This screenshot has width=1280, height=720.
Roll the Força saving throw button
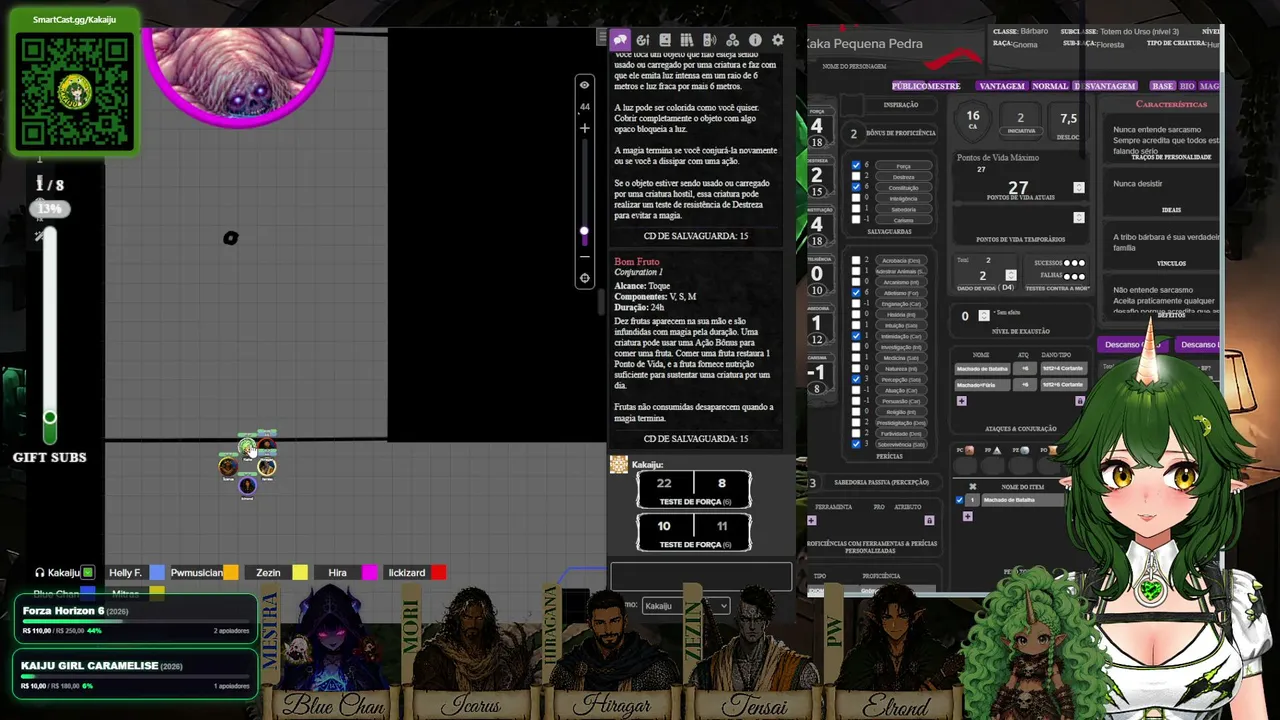903,166
